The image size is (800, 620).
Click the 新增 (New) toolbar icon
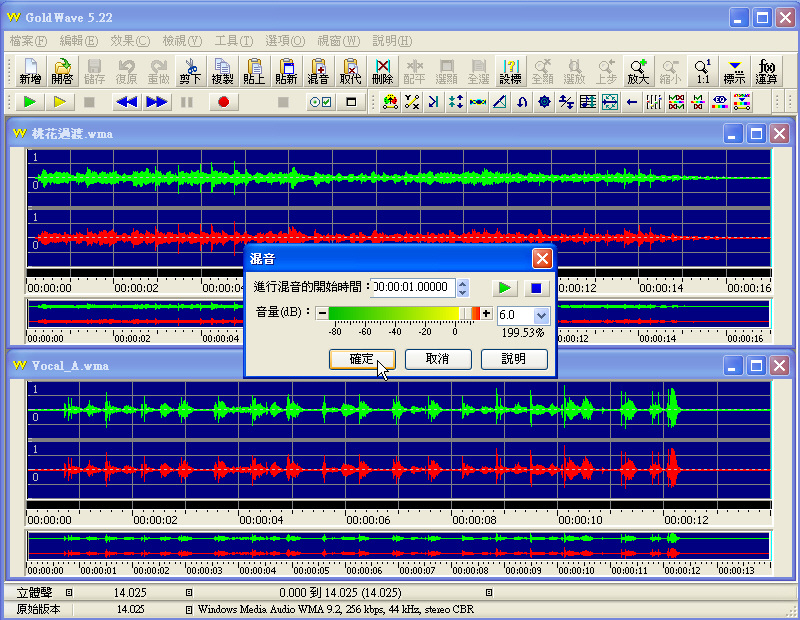[30, 70]
